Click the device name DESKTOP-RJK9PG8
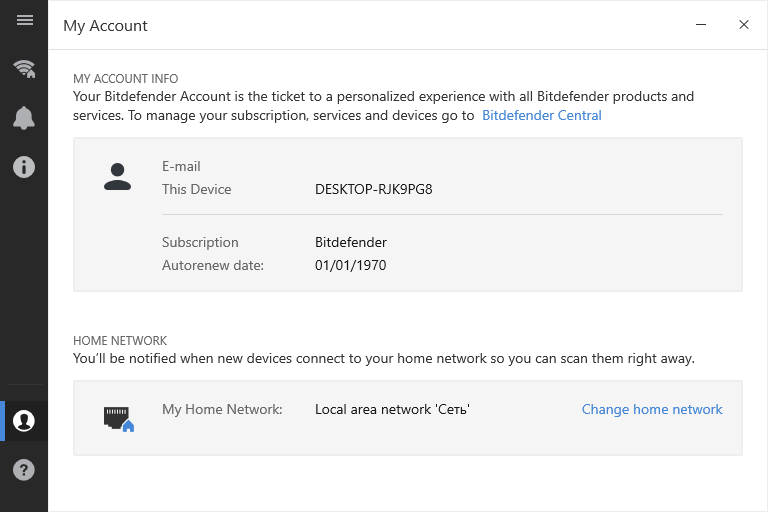 point(373,189)
